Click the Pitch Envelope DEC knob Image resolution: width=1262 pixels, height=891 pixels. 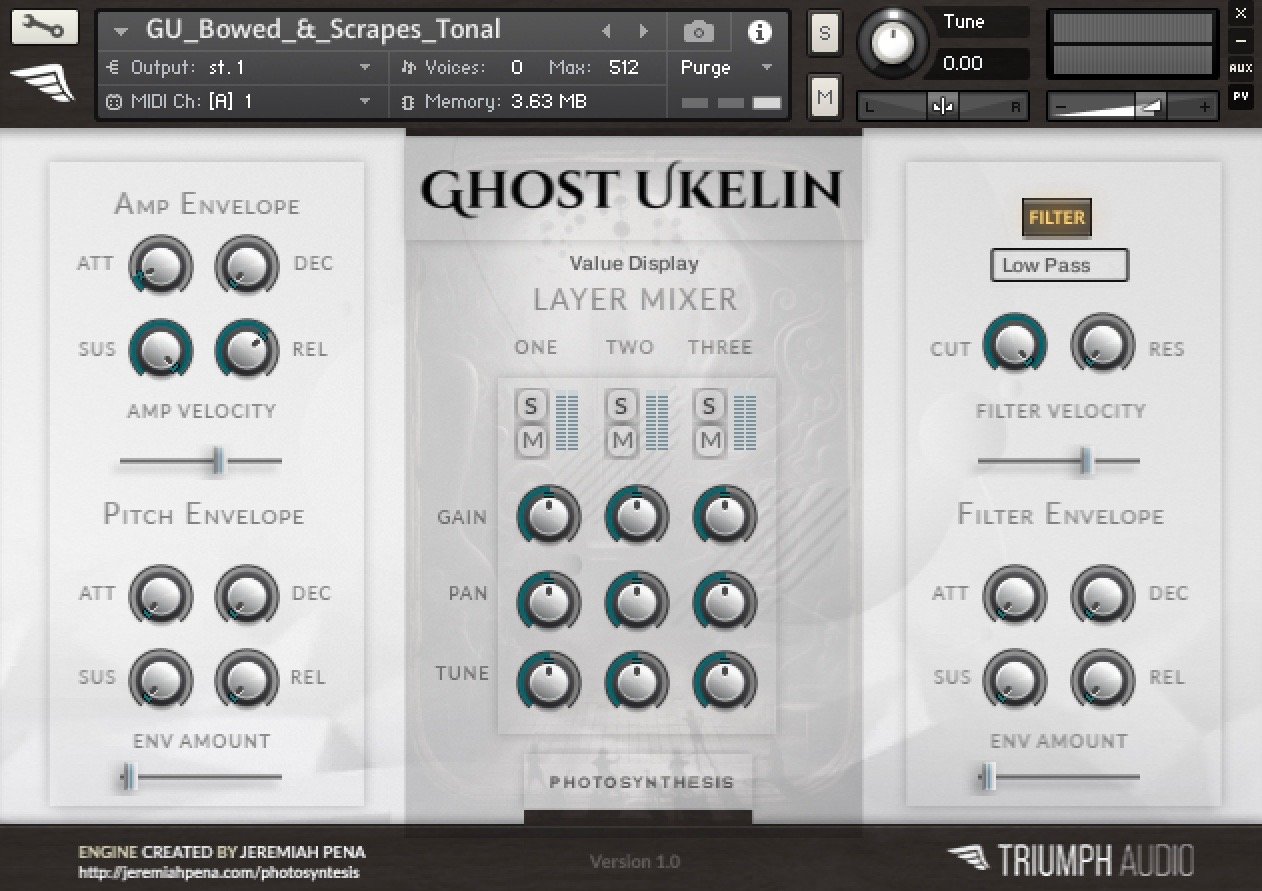pos(247,597)
